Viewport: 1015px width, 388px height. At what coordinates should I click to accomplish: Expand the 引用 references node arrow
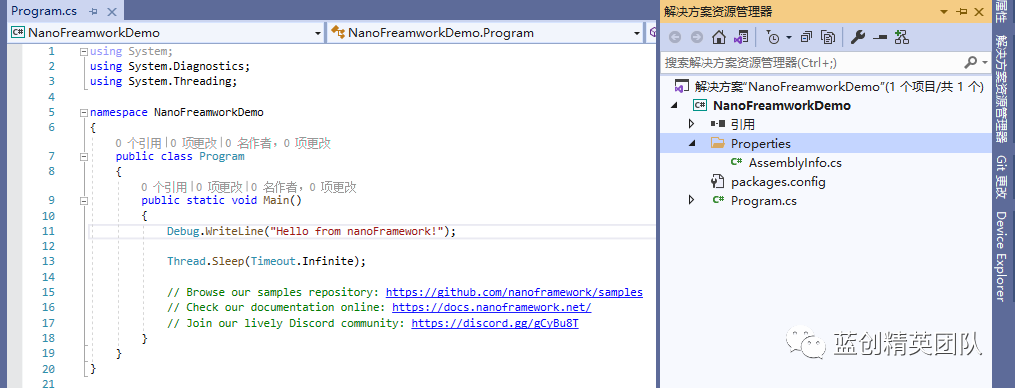(x=691, y=124)
